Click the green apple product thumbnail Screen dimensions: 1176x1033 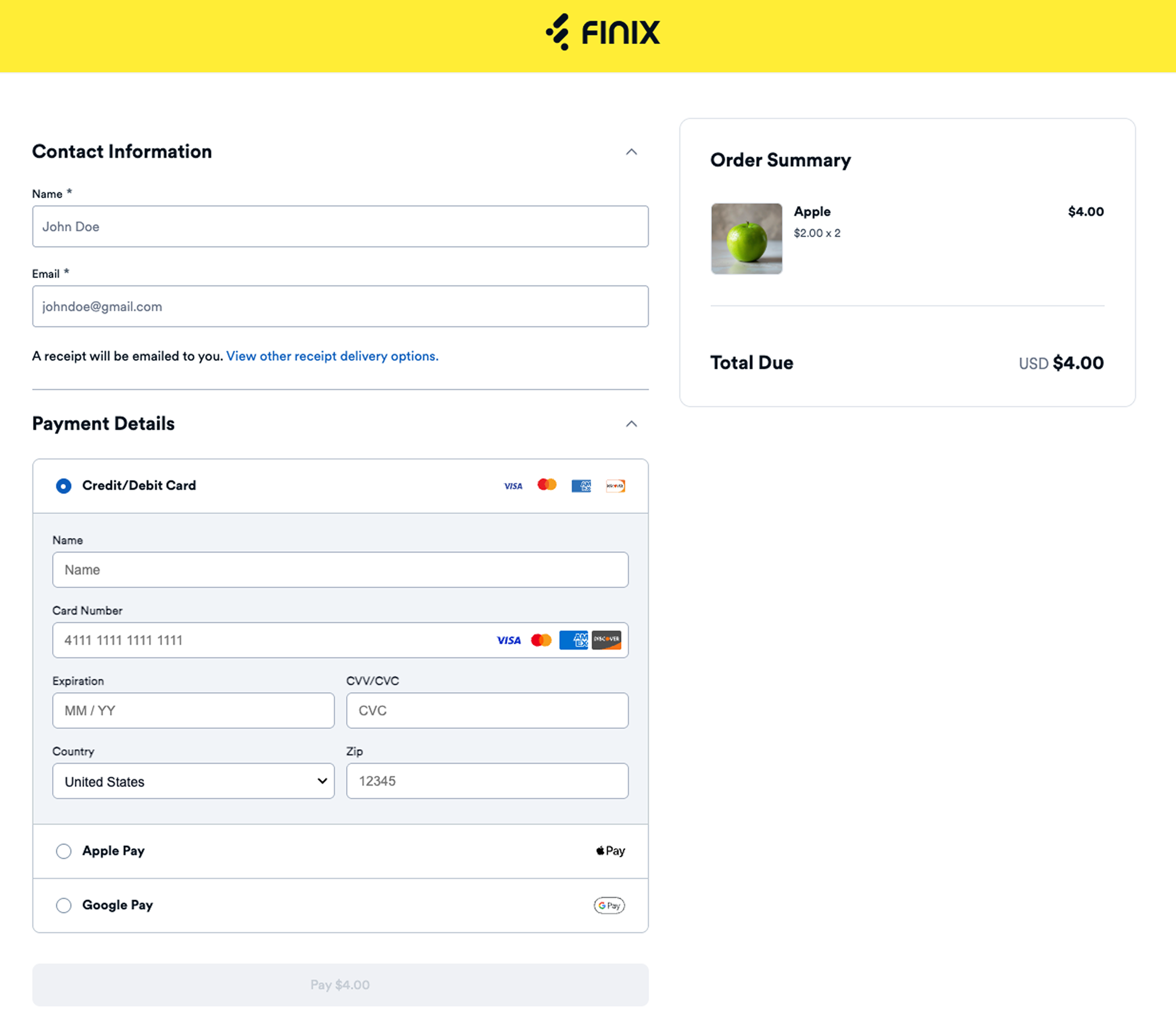[x=746, y=239]
